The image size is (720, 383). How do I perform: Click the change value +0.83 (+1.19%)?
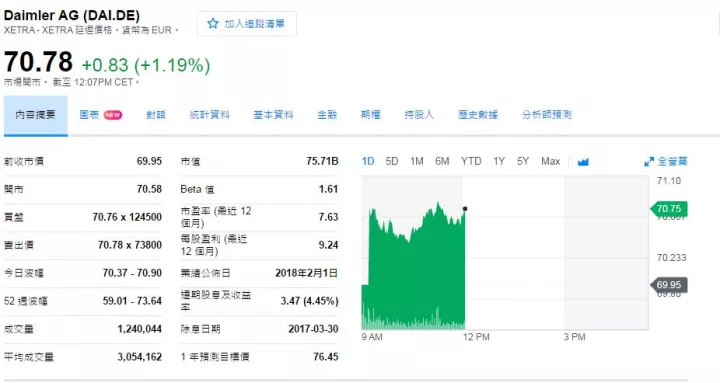(146, 65)
